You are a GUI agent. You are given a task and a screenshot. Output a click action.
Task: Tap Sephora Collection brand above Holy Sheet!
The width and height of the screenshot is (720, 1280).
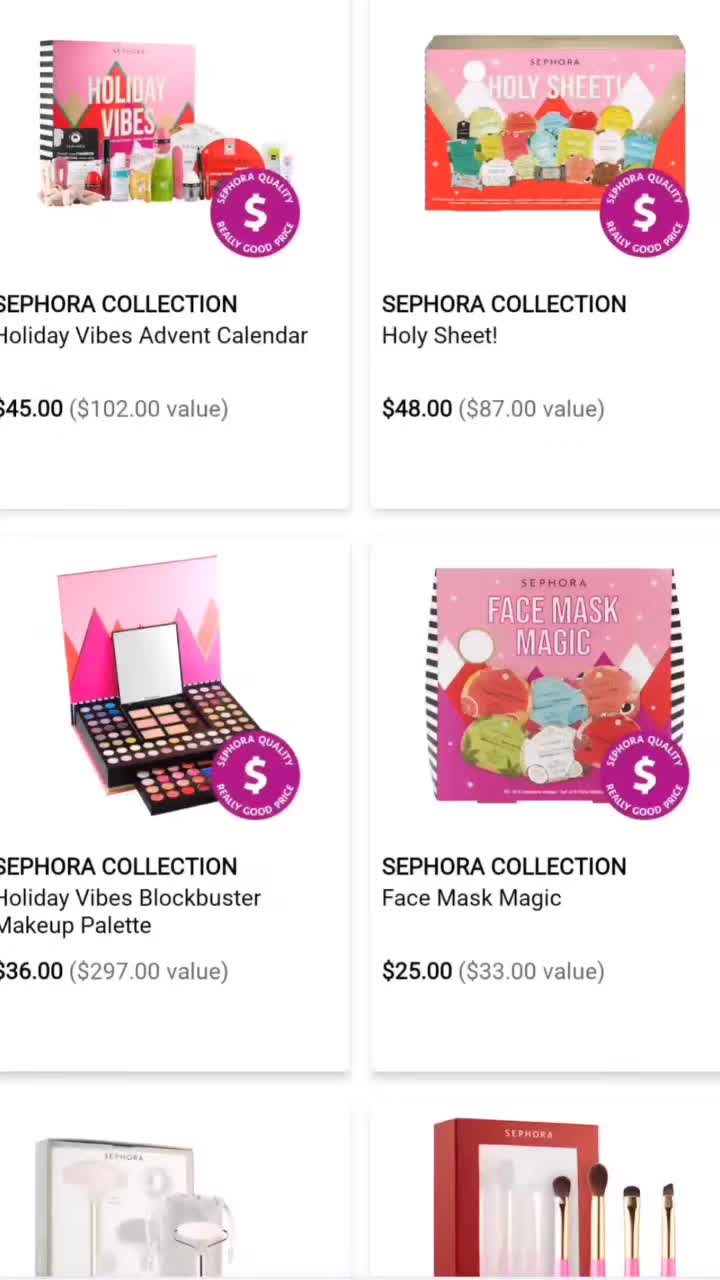click(x=504, y=304)
